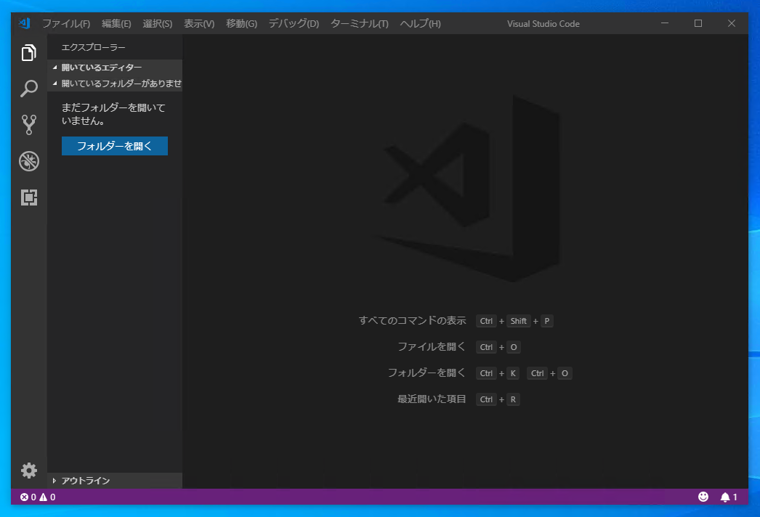Viewport: 760px width, 517px height.
Task: Click the フォルダーを開く button
Action: coord(114,146)
